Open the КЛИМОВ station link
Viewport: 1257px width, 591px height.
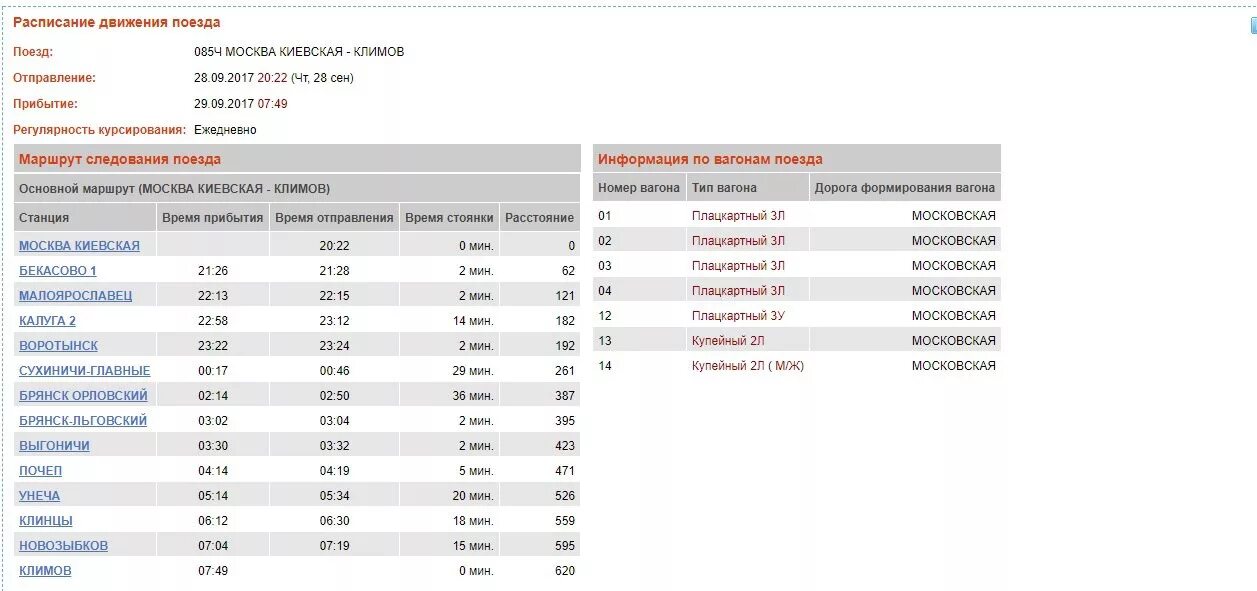(45, 571)
